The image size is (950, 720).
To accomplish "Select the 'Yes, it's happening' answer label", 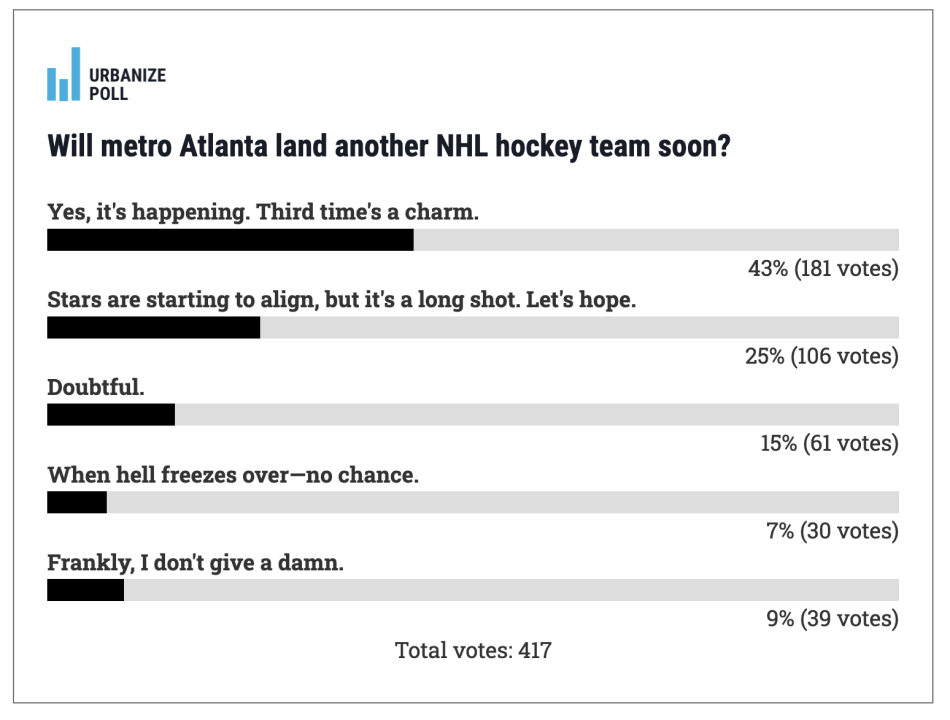I will [263, 212].
